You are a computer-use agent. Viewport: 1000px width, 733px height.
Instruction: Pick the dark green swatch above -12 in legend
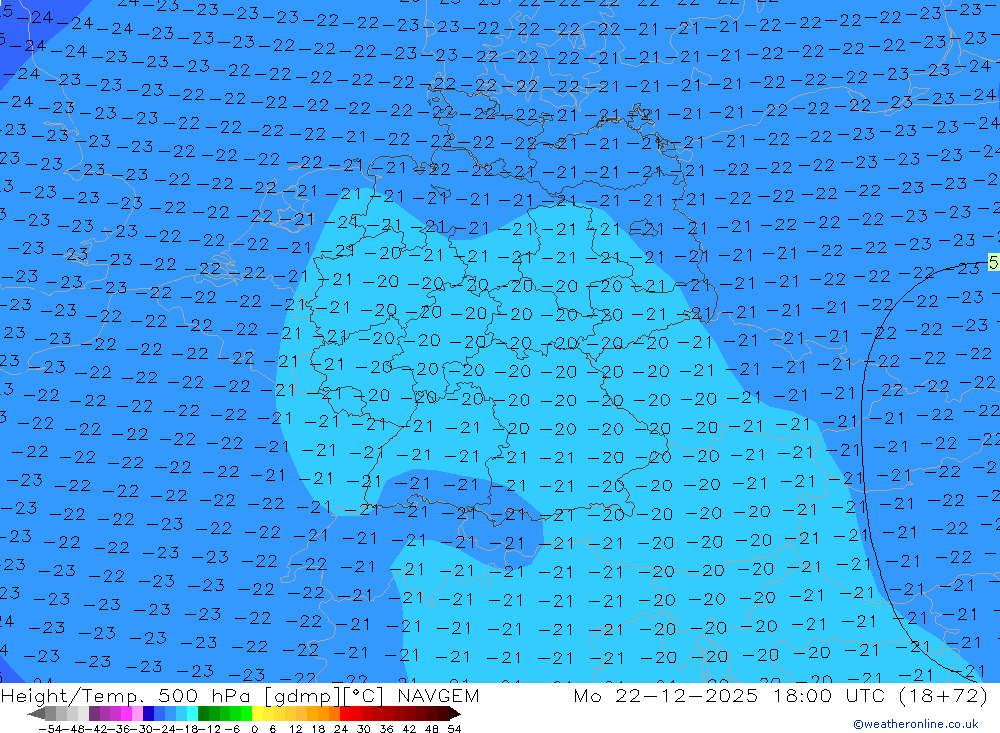coord(203,714)
